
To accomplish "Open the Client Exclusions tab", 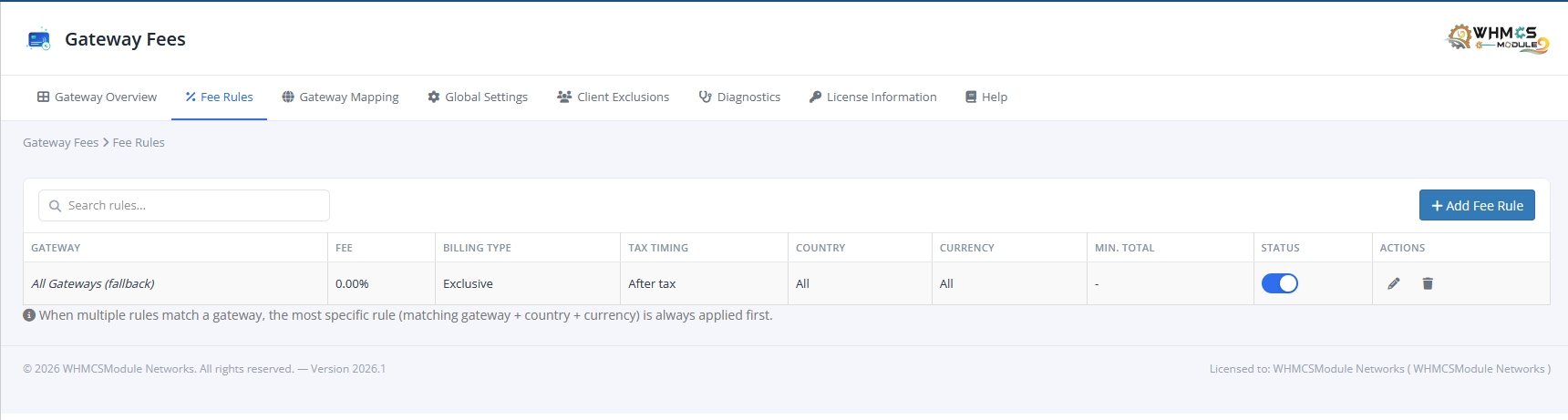I will [x=613, y=97].
